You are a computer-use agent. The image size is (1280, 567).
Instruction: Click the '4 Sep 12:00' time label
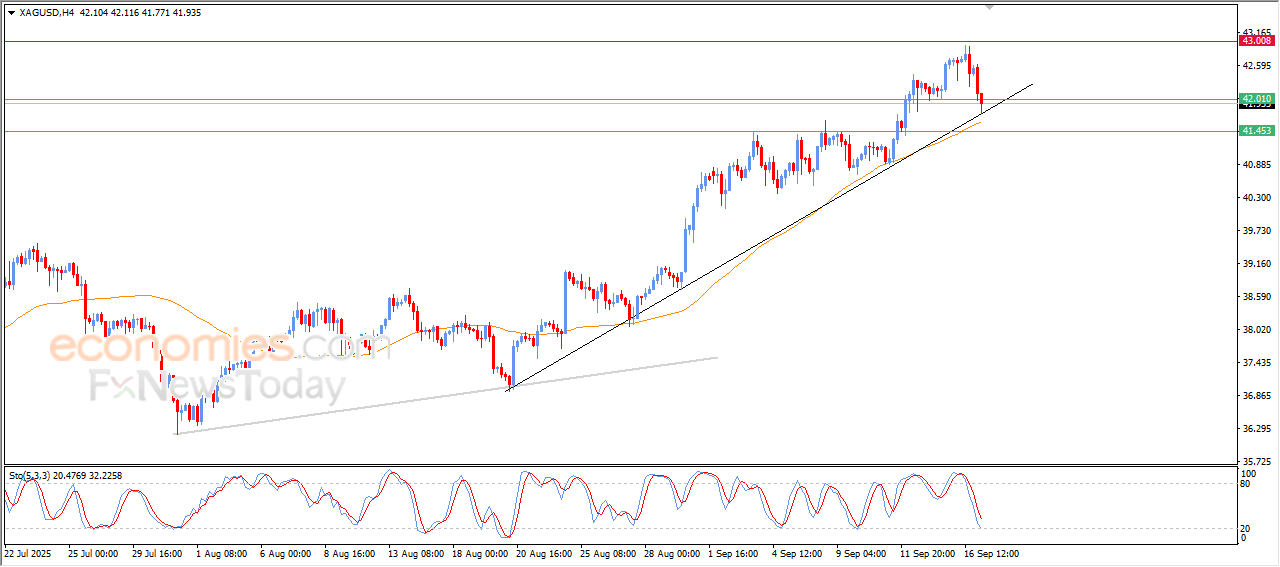coord(799,553)
